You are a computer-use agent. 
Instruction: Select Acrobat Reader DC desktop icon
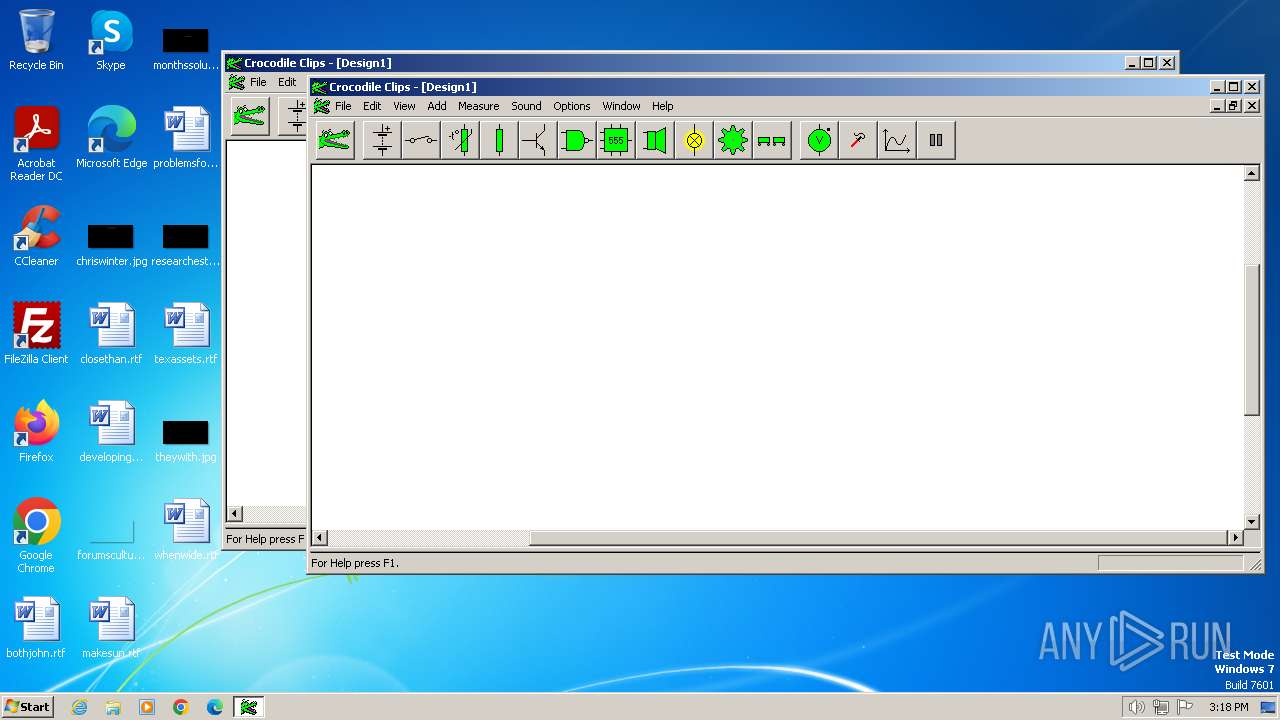click(x=36, y=145)
